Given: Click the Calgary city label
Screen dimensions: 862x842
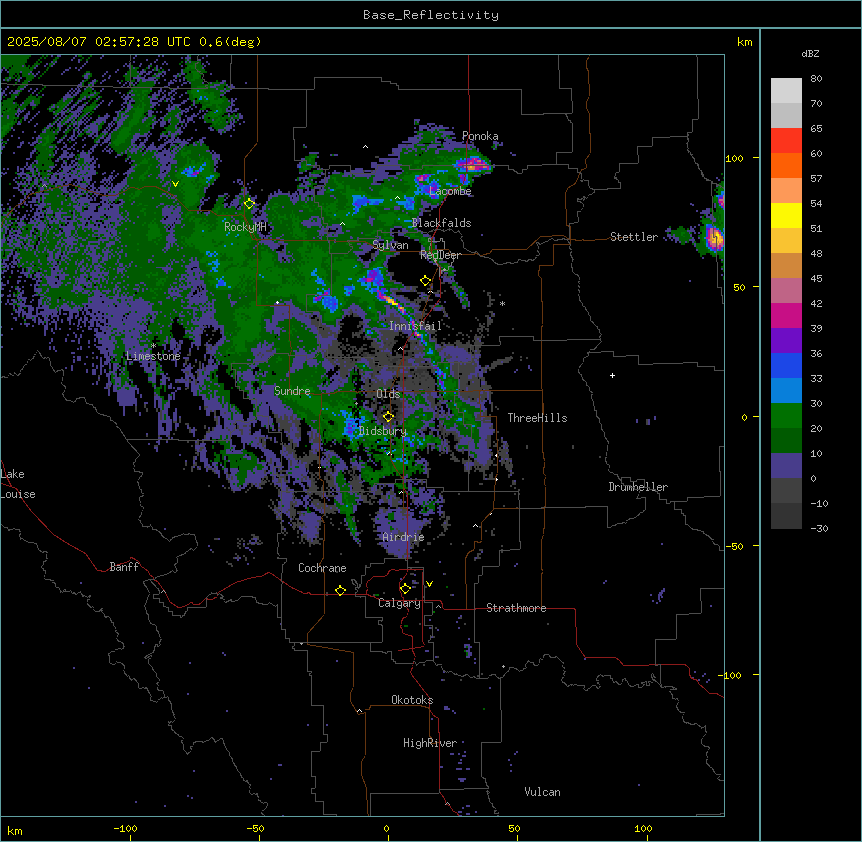Looking at the screenshot, I should coord(399,603).
